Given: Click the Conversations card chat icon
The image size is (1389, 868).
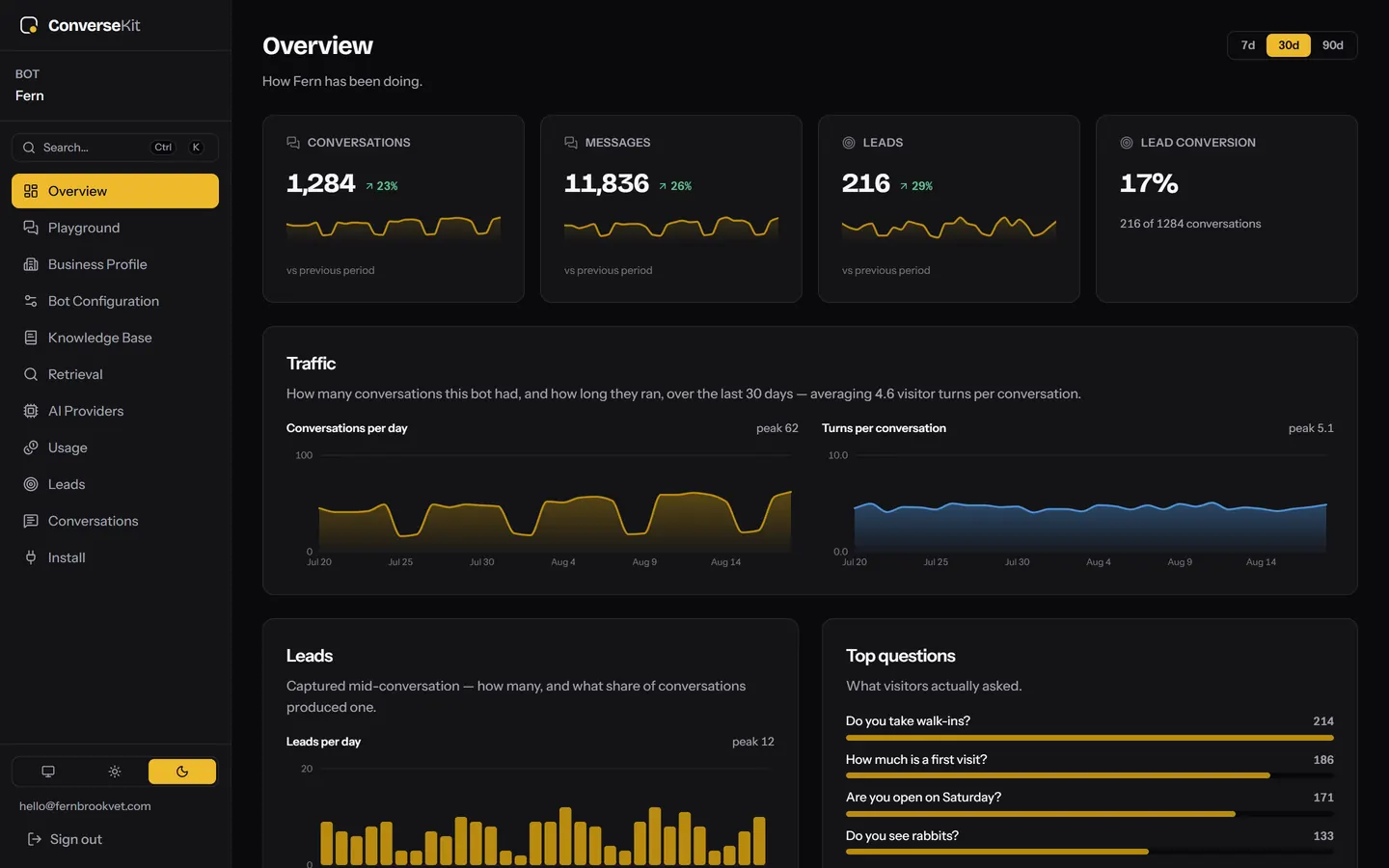Looking at the screenshot, I should click(293, 143).
